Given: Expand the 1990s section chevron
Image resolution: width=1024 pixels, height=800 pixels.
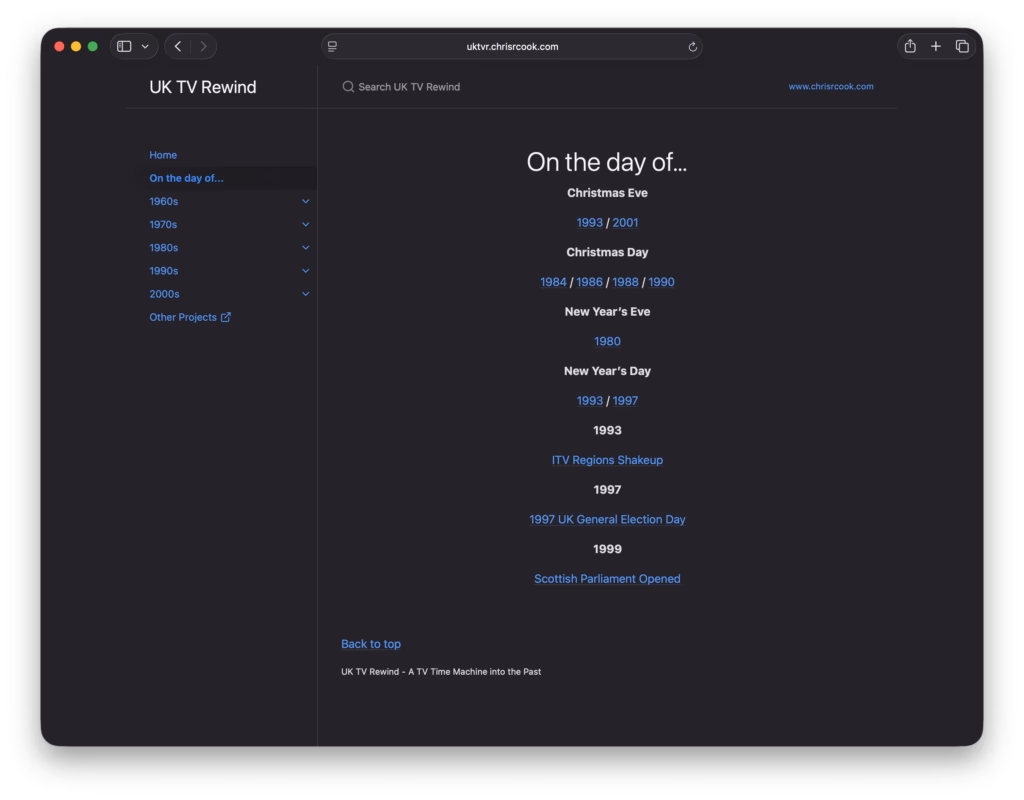Looking at the screenshot, I should click(x=306, y=270).
